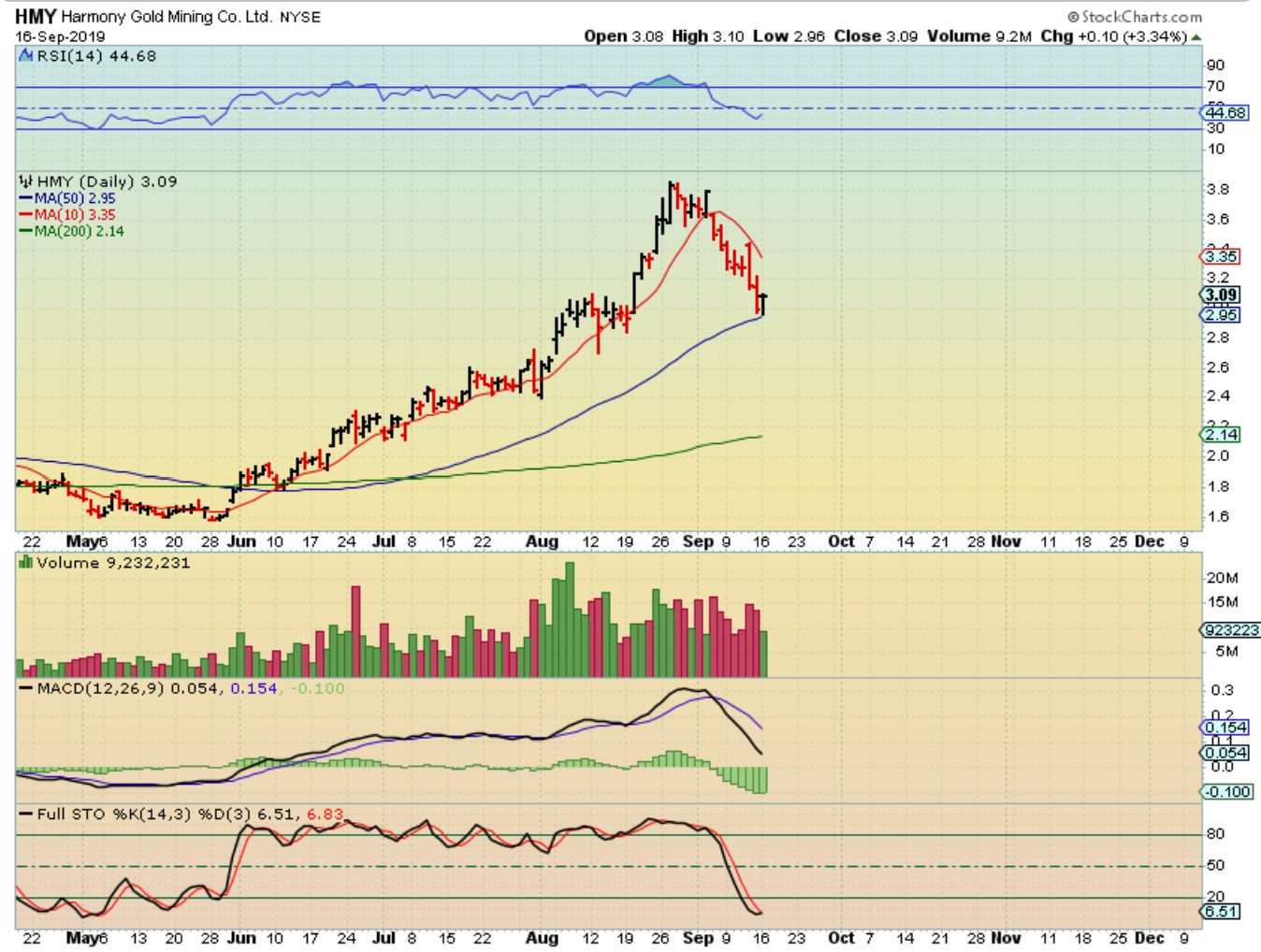Click the RSI(14) 44.68 indicator label

point(96,56)
